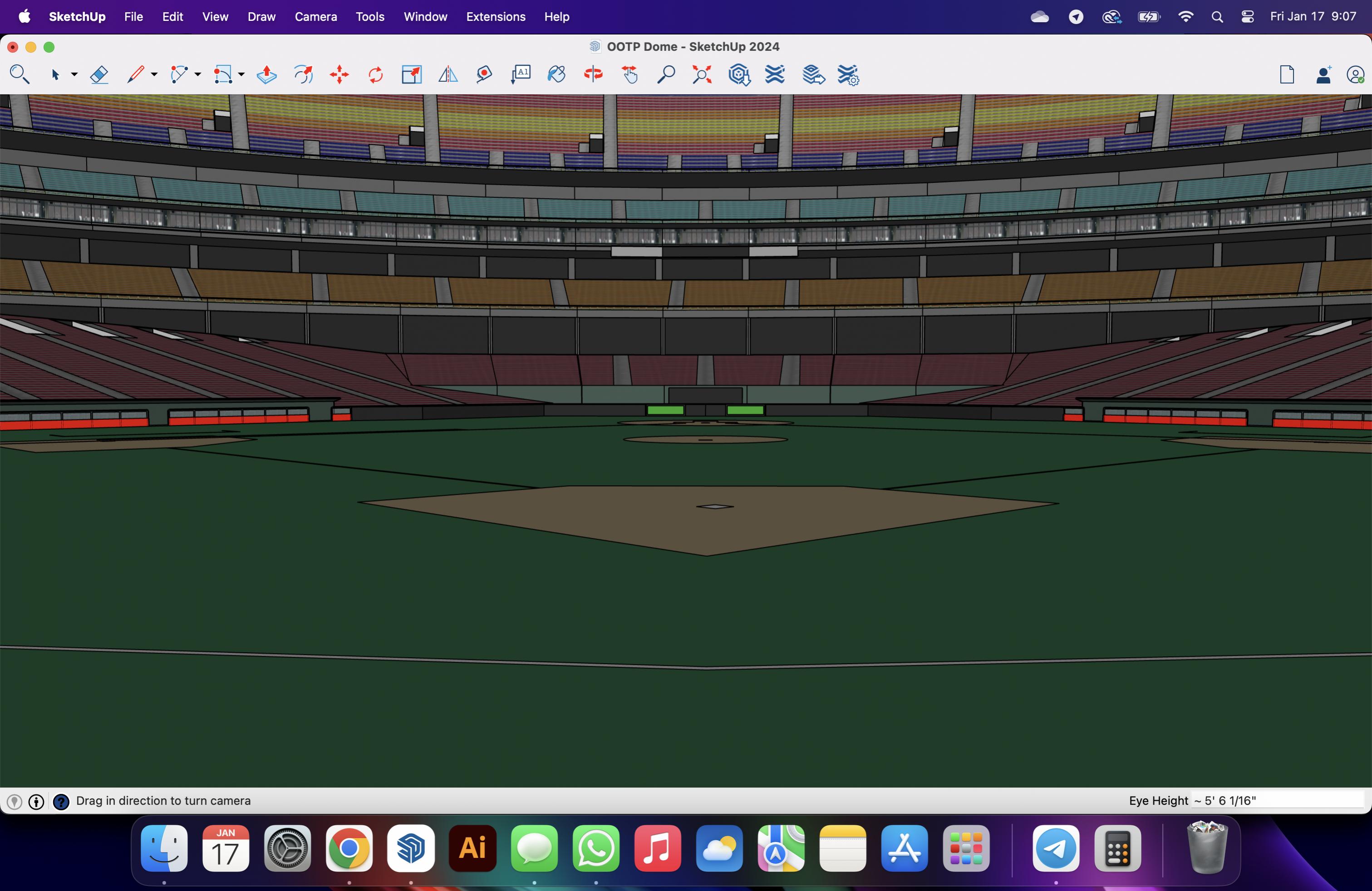Select the Flip mirror tool
The image size is (1372, 891).
pyautogui.click(x=448, y=75)
